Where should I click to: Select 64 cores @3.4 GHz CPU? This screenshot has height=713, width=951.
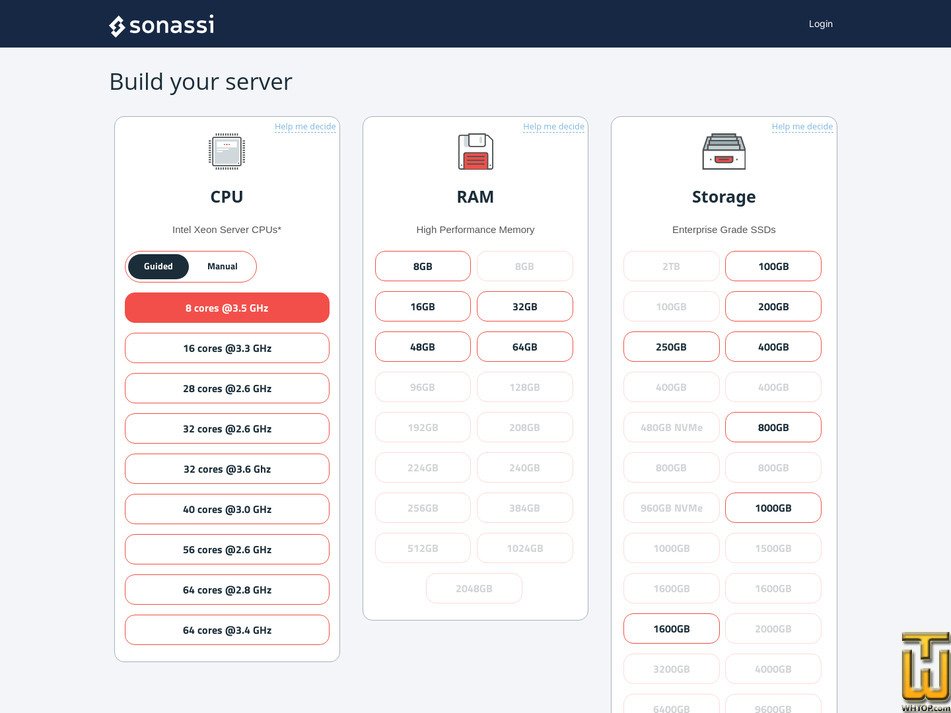(227, 631)
